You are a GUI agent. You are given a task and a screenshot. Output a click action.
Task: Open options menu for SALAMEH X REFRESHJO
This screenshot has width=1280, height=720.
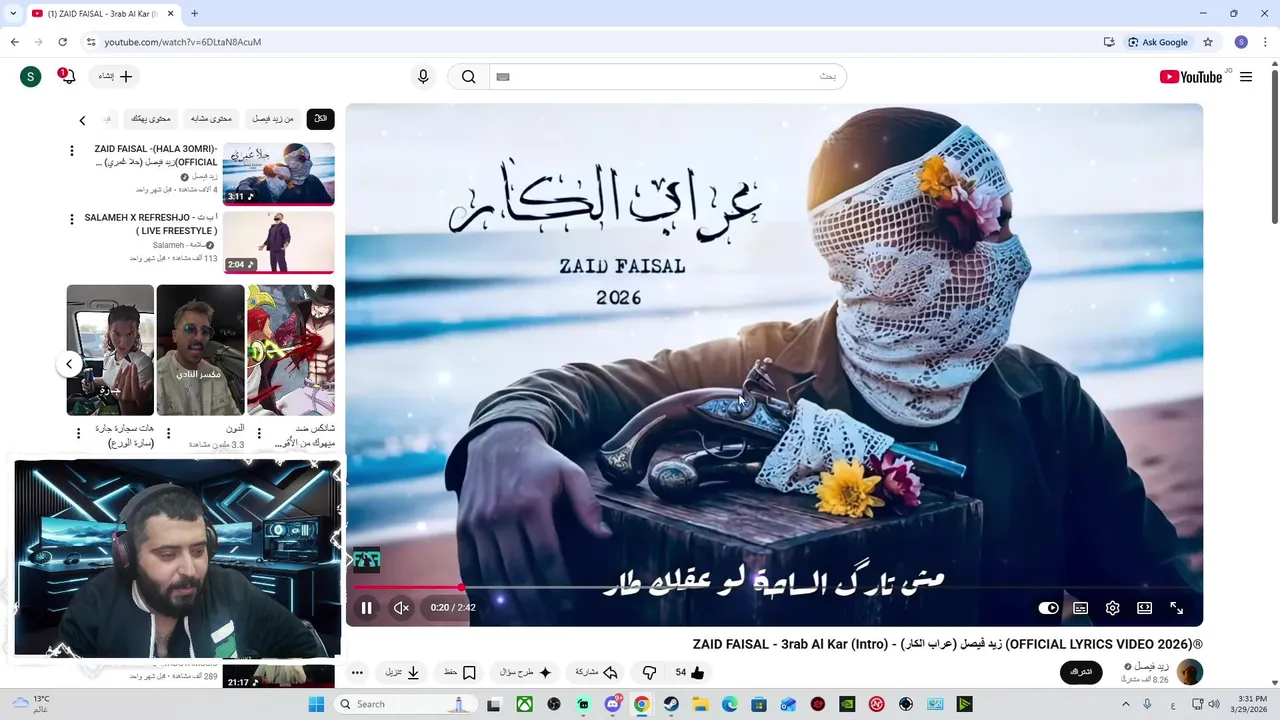click(71, 219)
